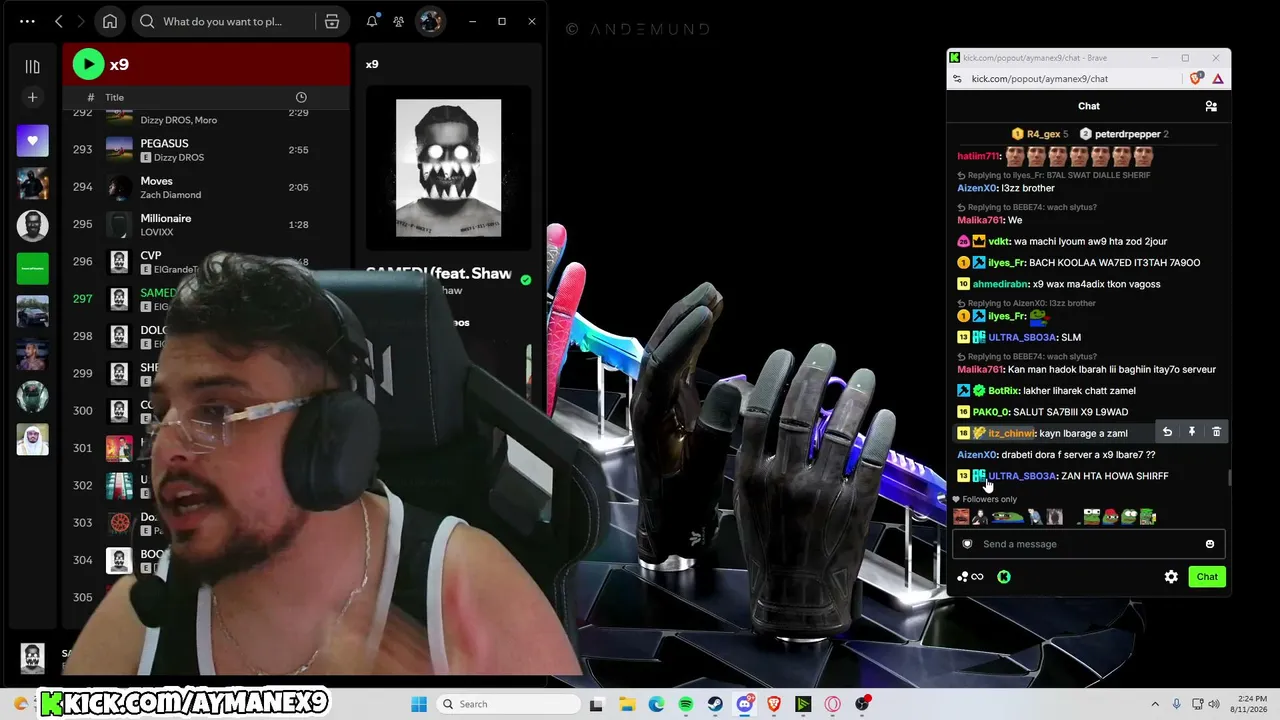This screenshot has height=720, width=1280.
Task: Open the chat users list icon
Action: [x=1211, y=106]
